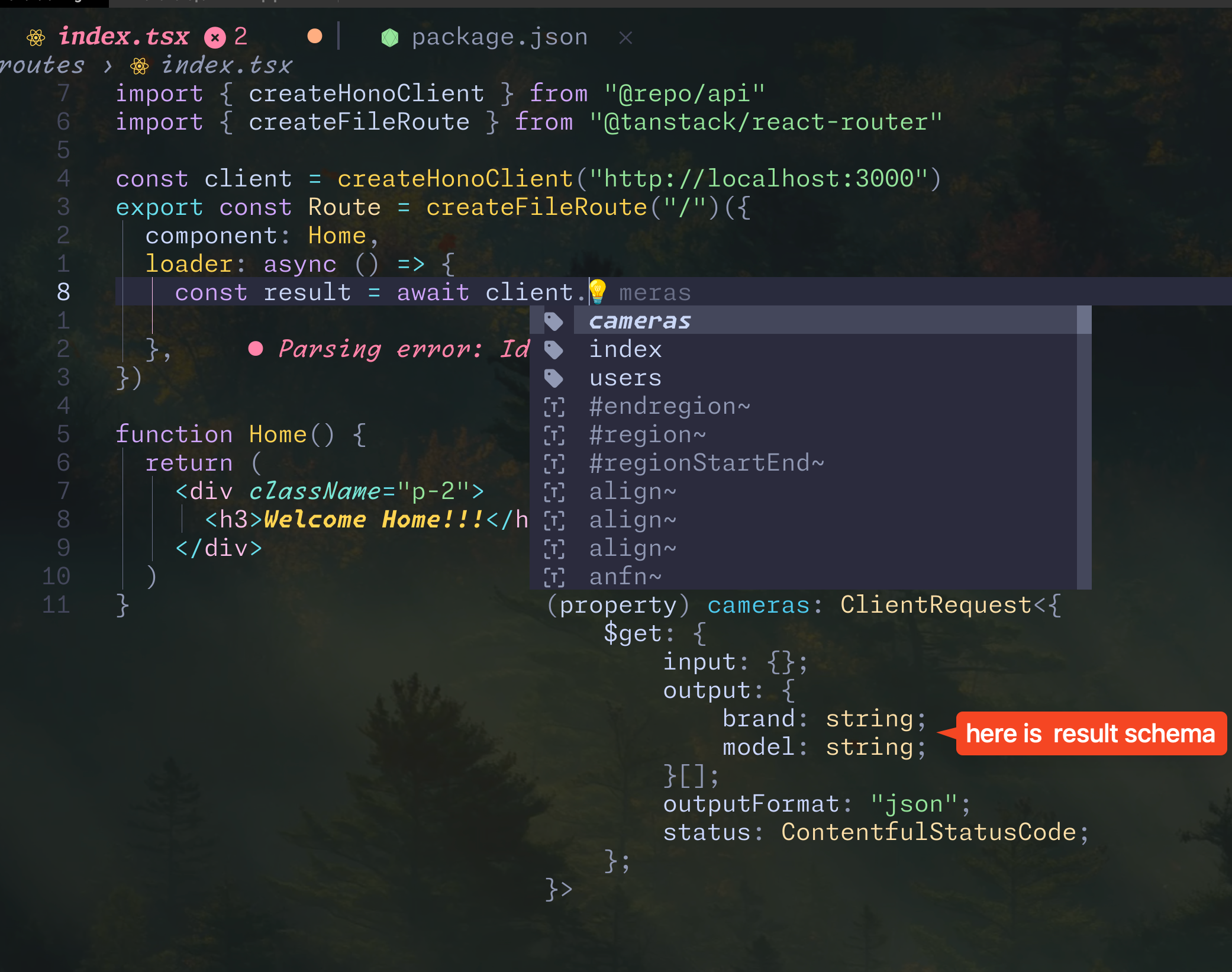
Task: Click the React icon in the breadcrumb
Action: point(140,66)
